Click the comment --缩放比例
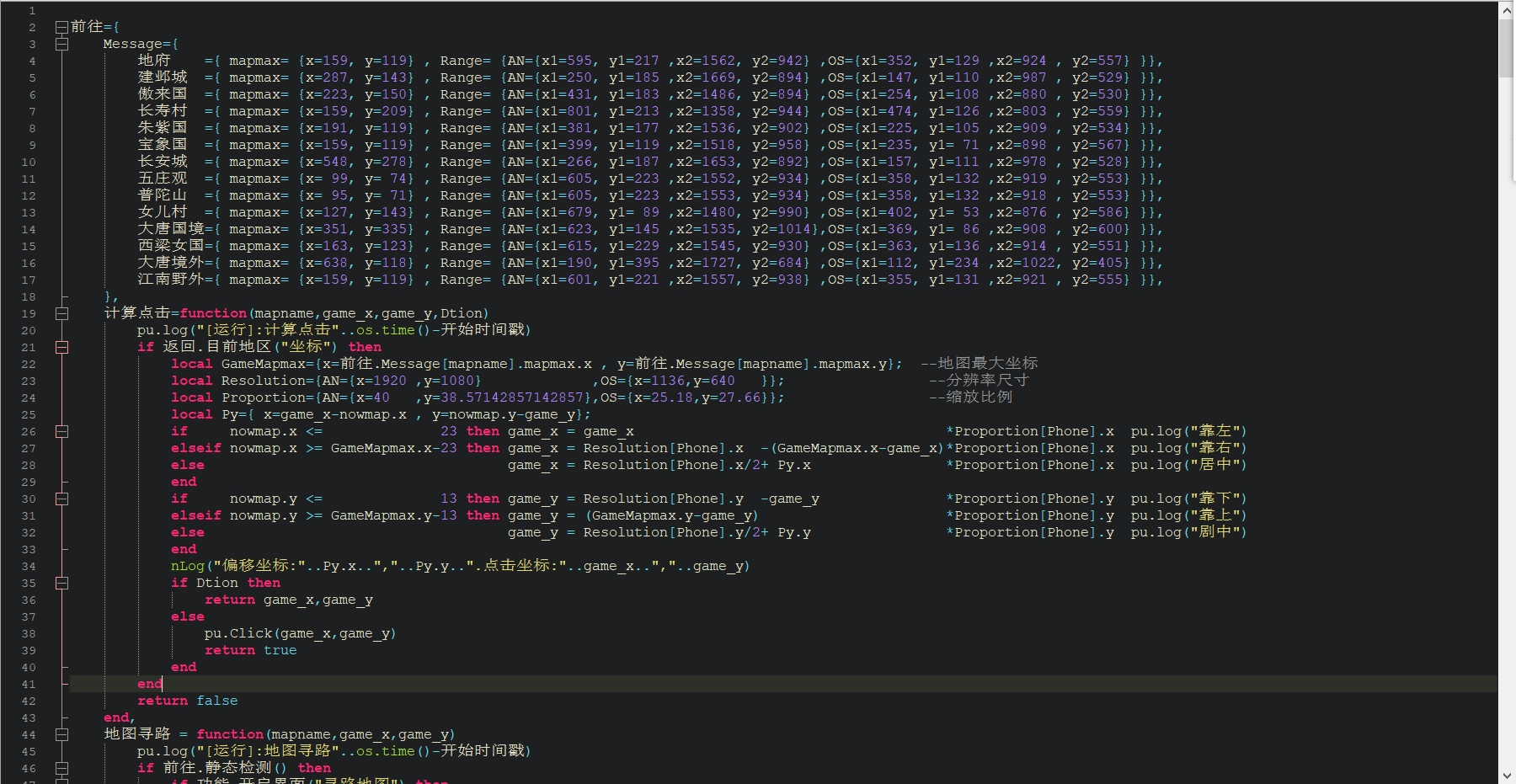Viewport: 1516px width, 784px height. (971, 397)
